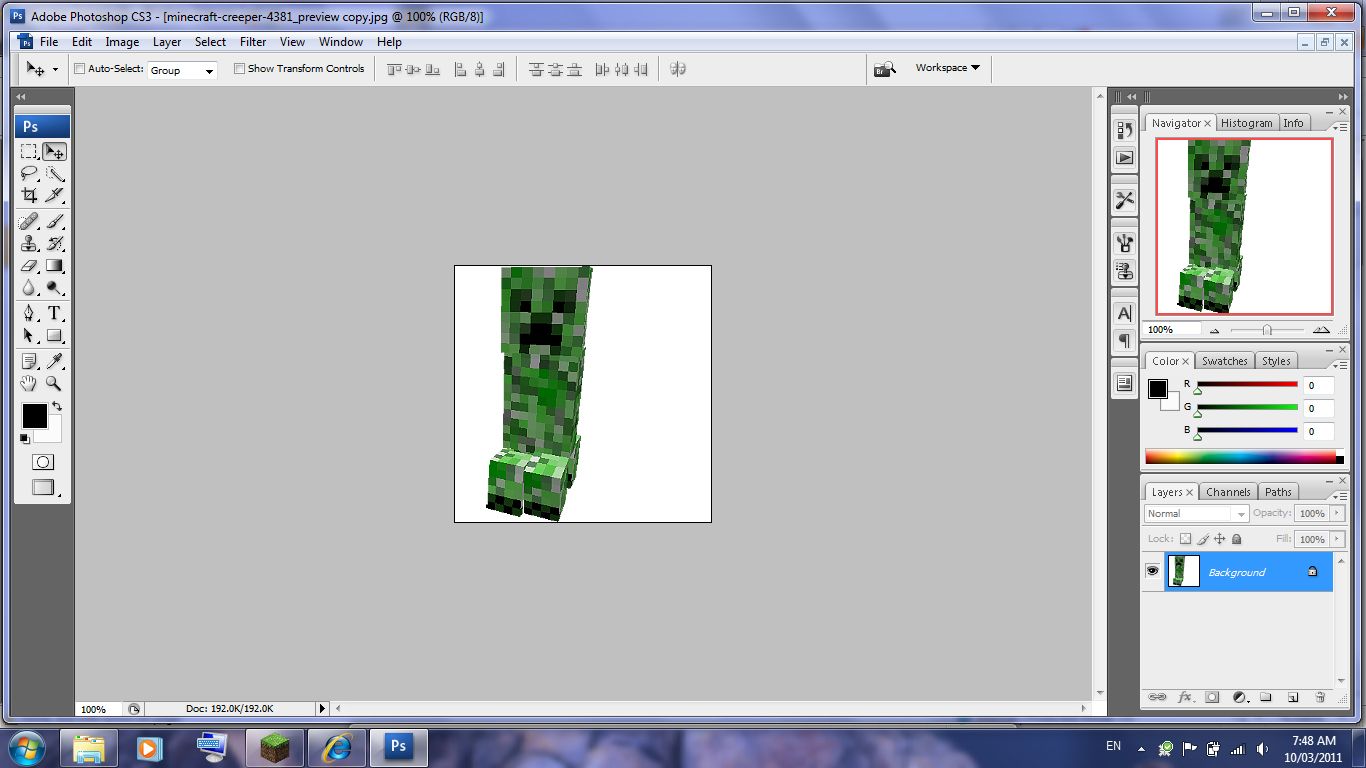Click the Delete layer trash icon
Screen dimensions: 1366x768
[1320, 697]
